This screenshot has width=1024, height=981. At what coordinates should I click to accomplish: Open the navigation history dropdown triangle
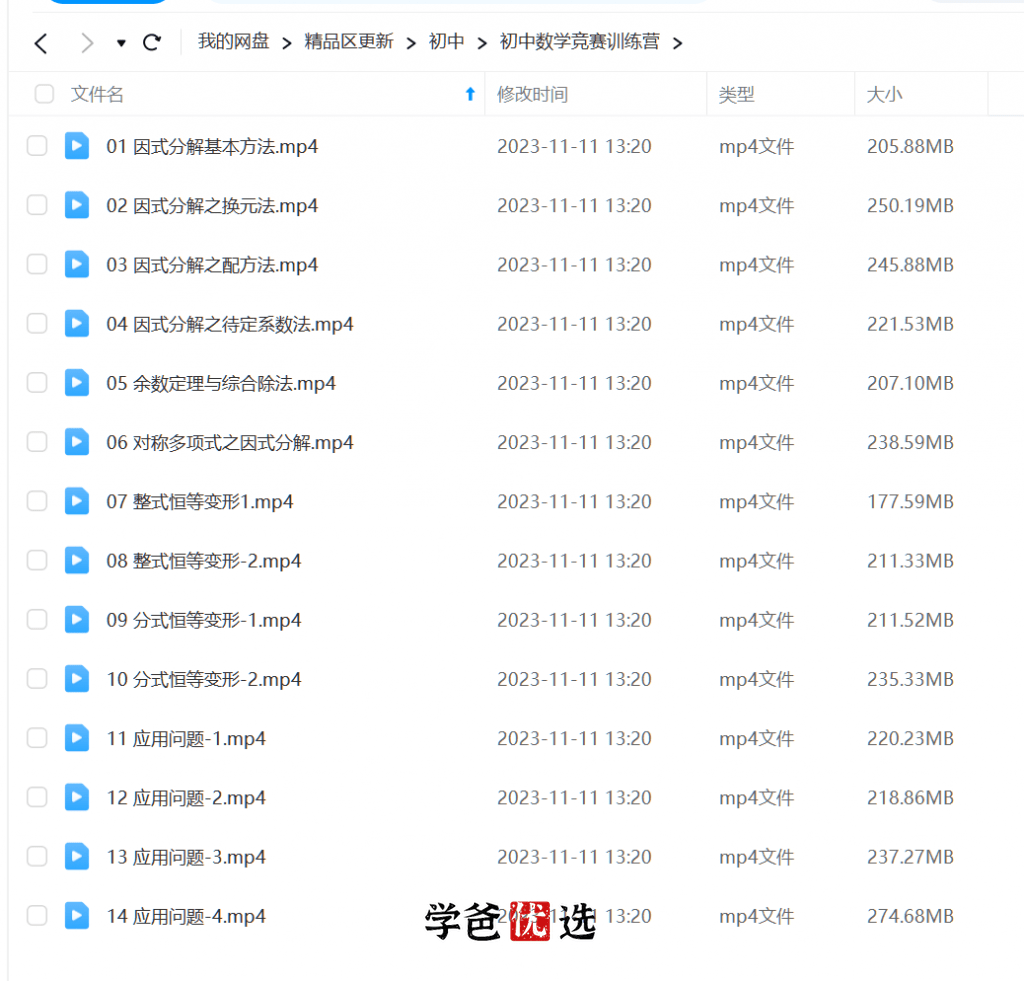[121, 44]
